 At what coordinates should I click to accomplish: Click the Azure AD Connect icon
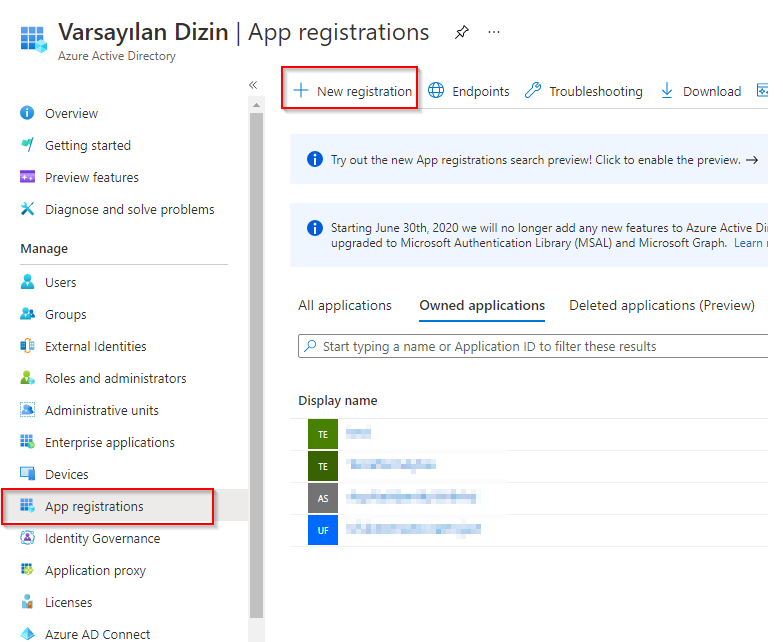[27, 634]
